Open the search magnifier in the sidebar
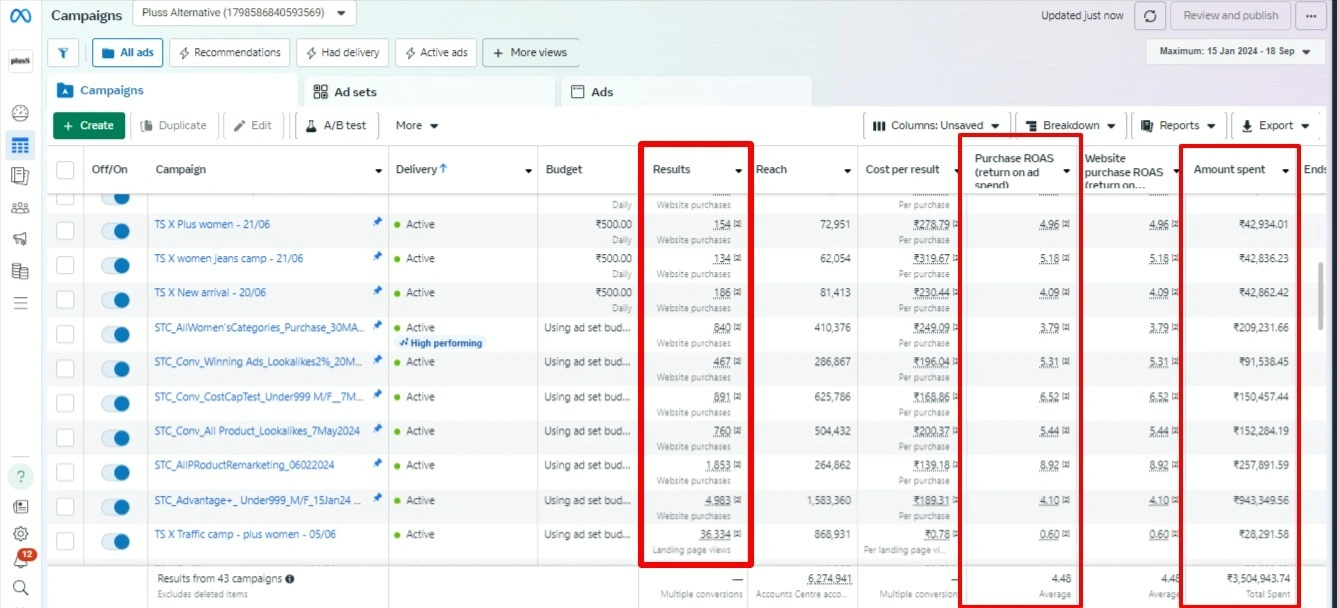This screenshot has width=1337, height=608. pos(20,587)
